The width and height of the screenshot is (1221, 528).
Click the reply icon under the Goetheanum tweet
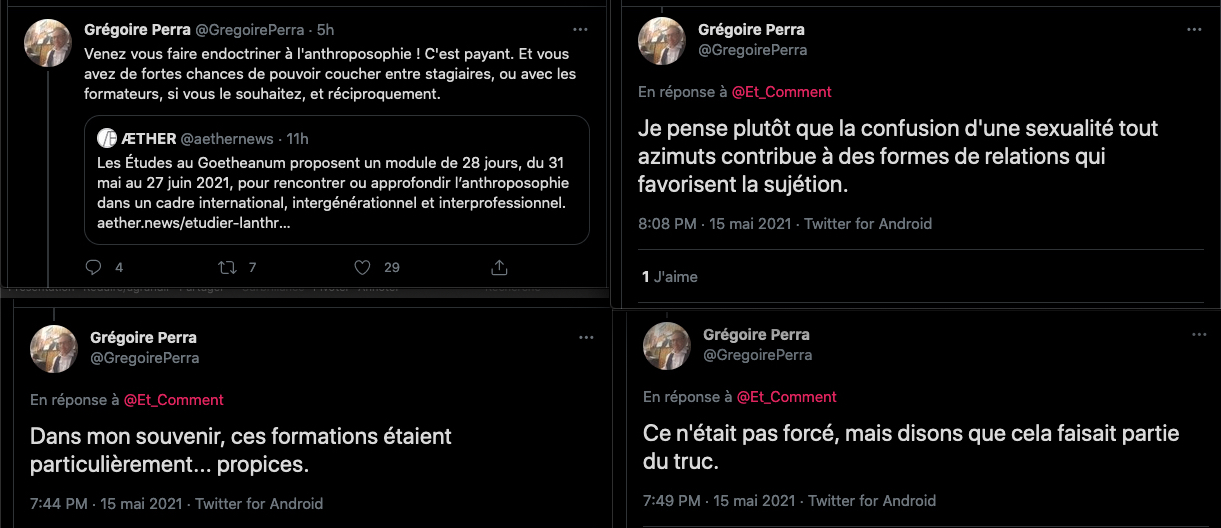[x=94, y=267]
